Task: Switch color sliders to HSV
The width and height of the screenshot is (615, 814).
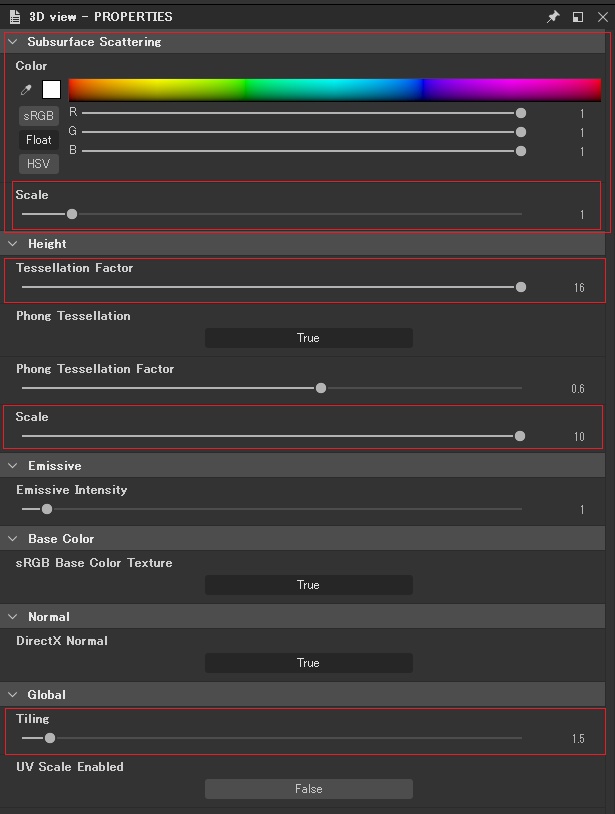Action: coord(39,164)
